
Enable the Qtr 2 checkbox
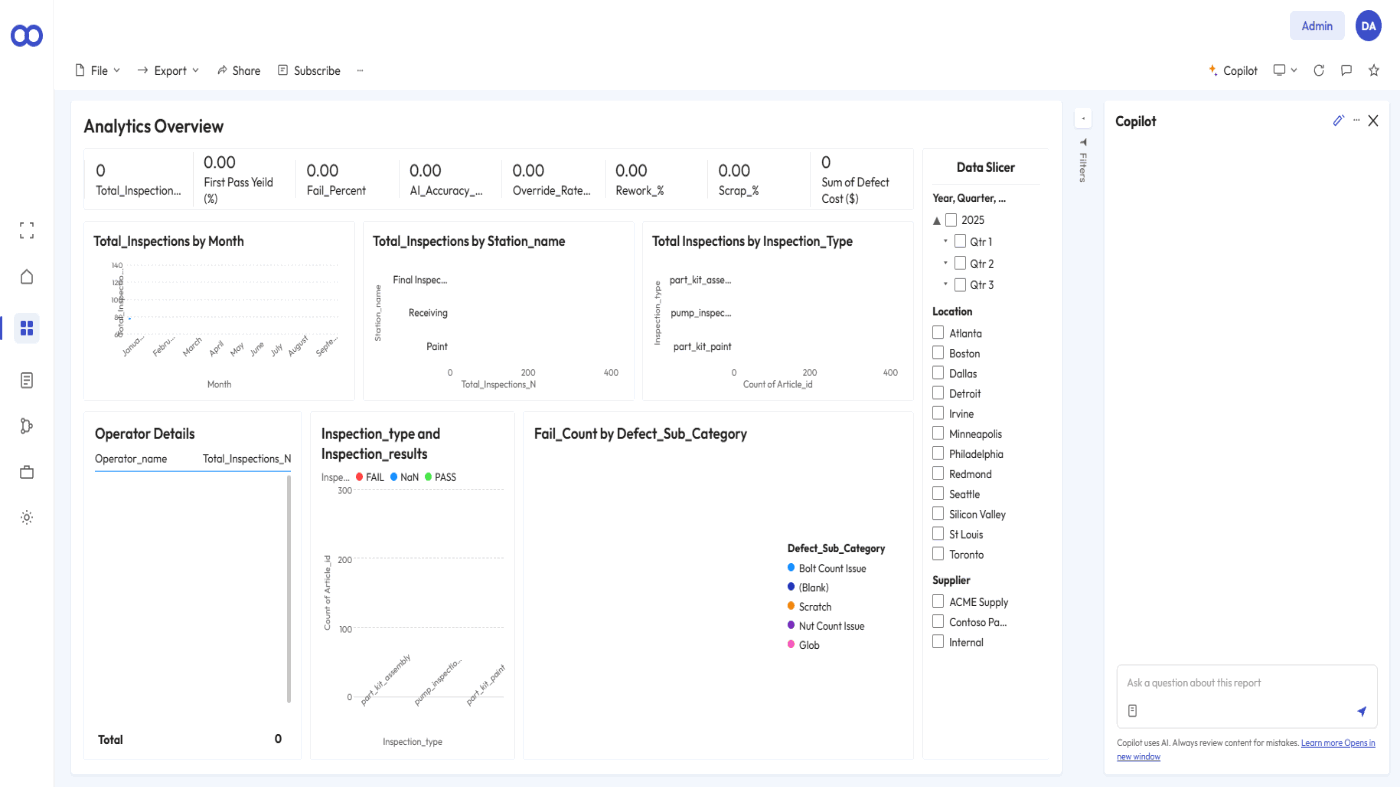click(960, 263)
